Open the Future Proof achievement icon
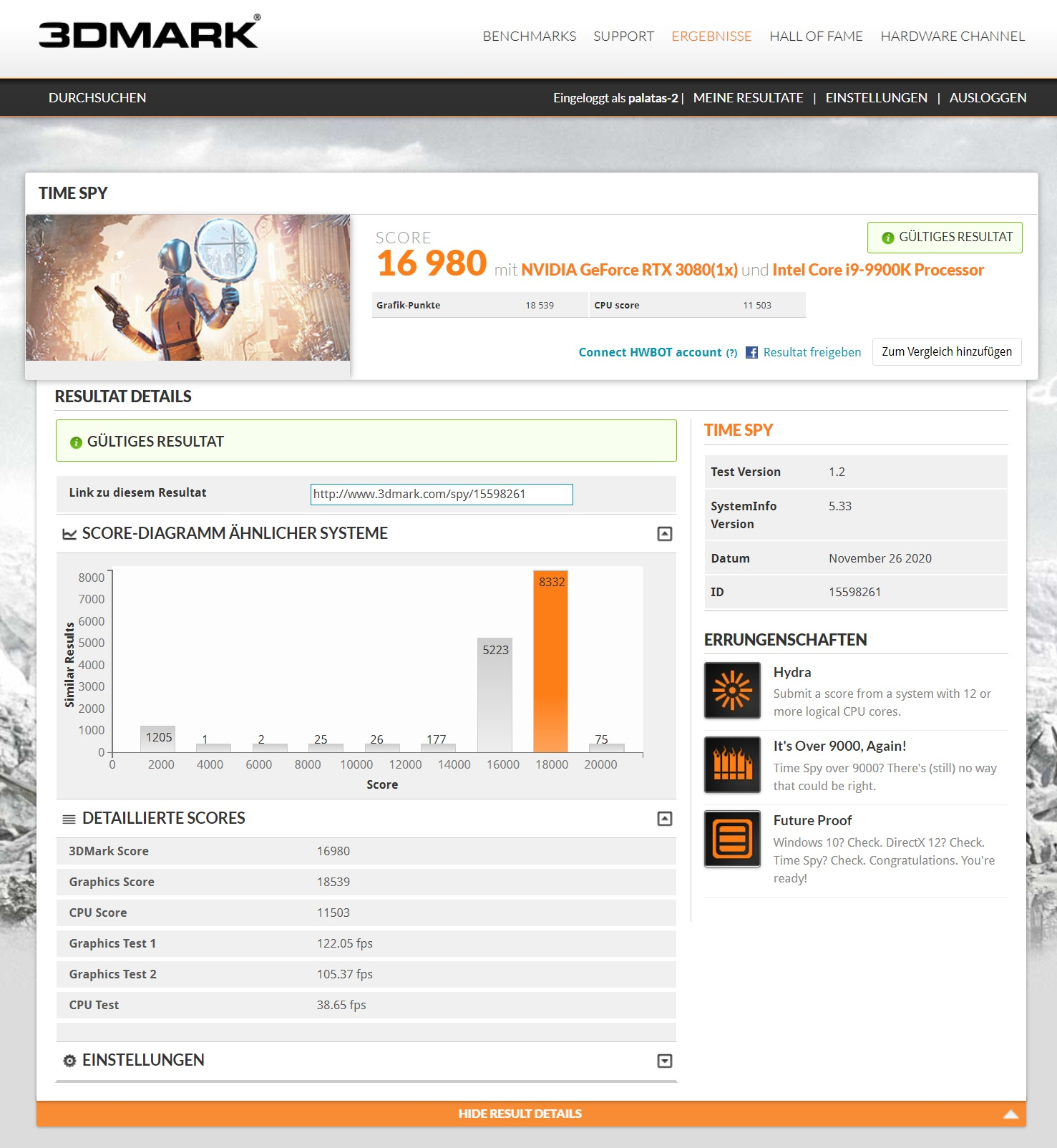Screen dimensions: 1057x1148 coord(732,839)
